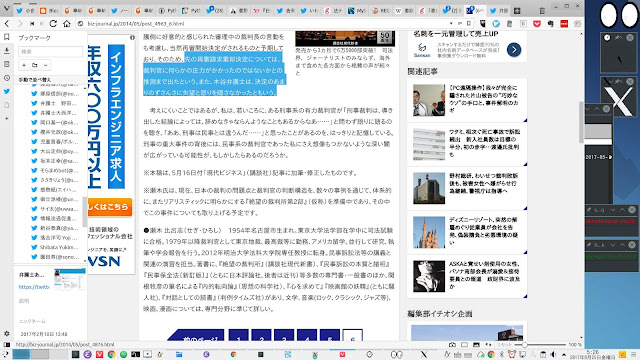Click the bookmark search field
This screenshot has width=640, height=360.
(x=50, y=51)
